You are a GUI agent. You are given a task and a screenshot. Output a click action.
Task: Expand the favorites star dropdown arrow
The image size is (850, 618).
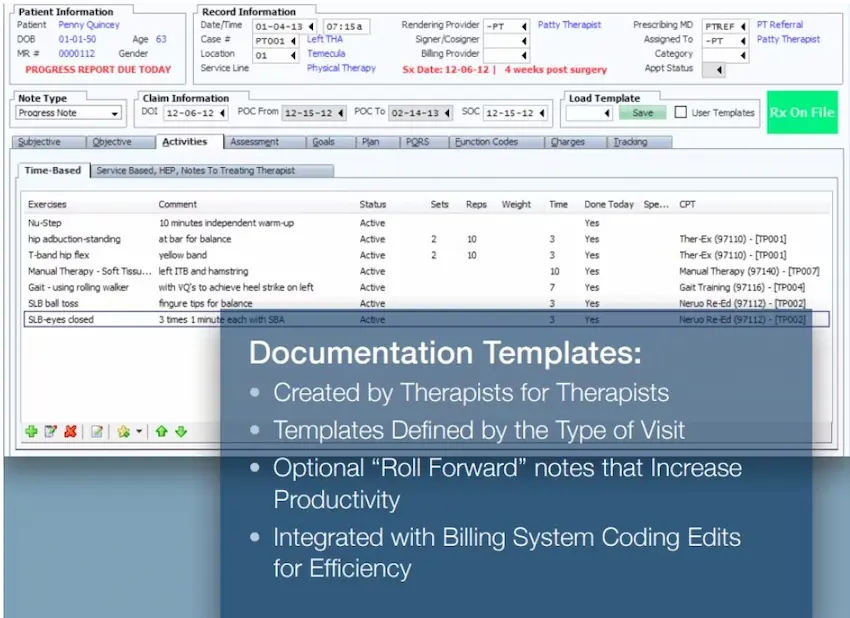139,431
